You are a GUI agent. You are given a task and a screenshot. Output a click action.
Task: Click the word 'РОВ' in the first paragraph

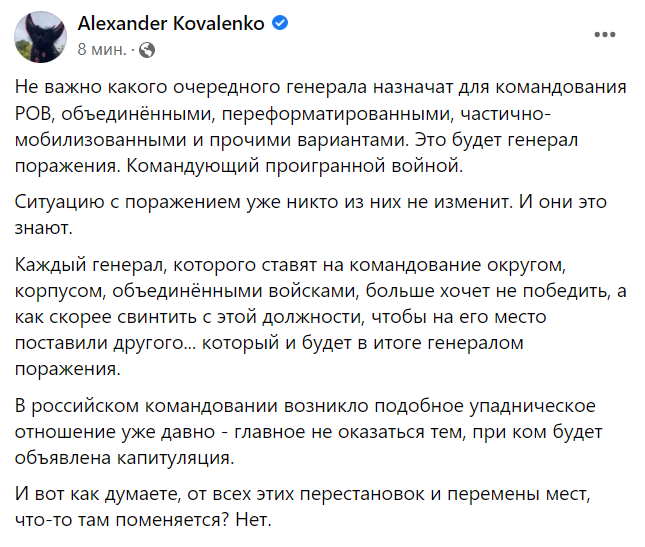[x=32, y=114]
